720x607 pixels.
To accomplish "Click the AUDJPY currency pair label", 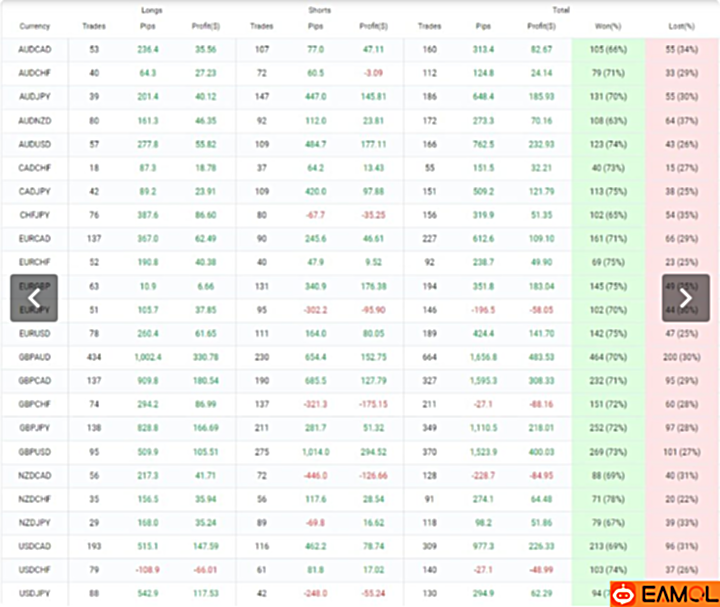I will point(36,96).
